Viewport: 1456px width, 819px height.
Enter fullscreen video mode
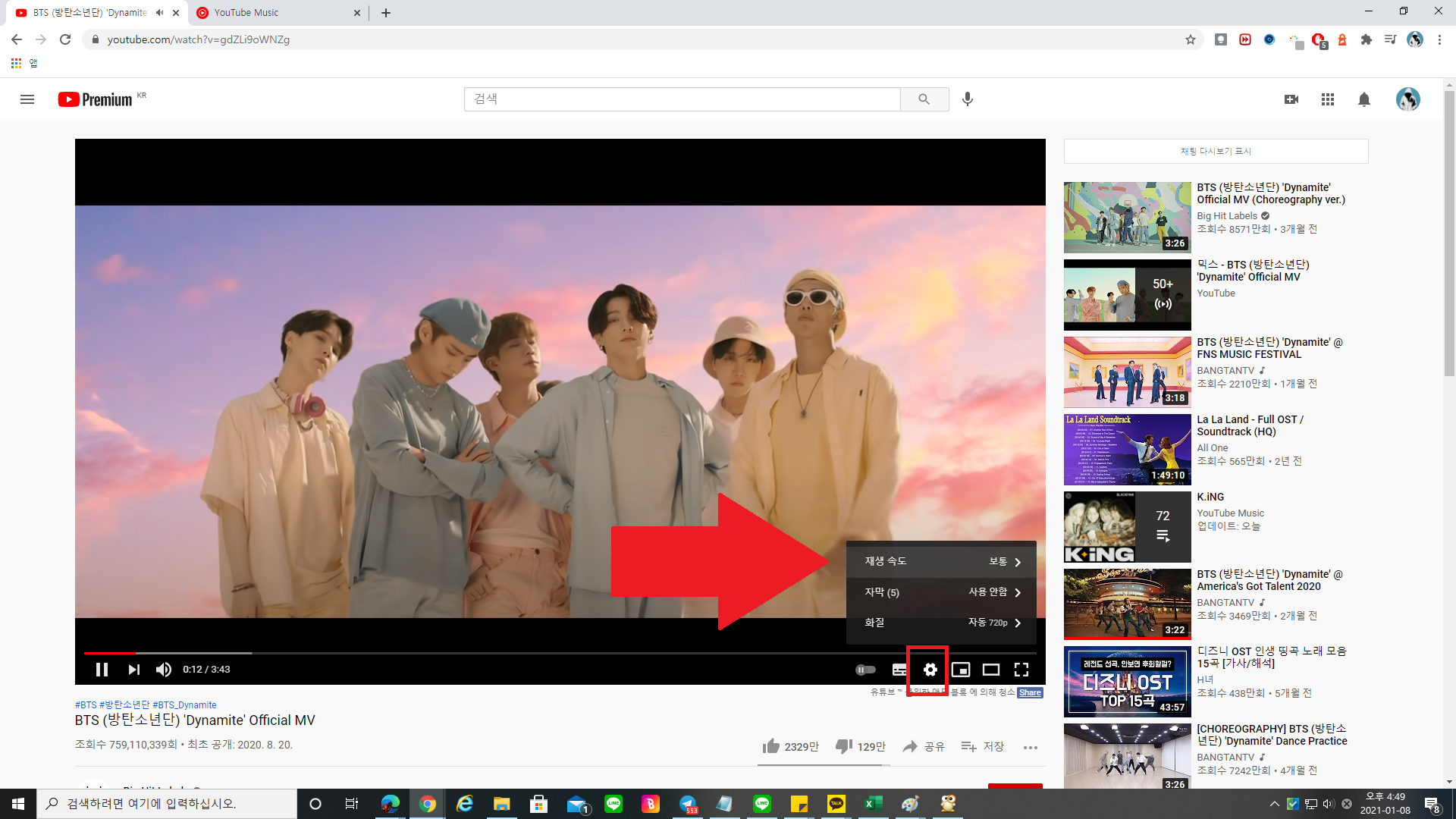[1021, 670]
